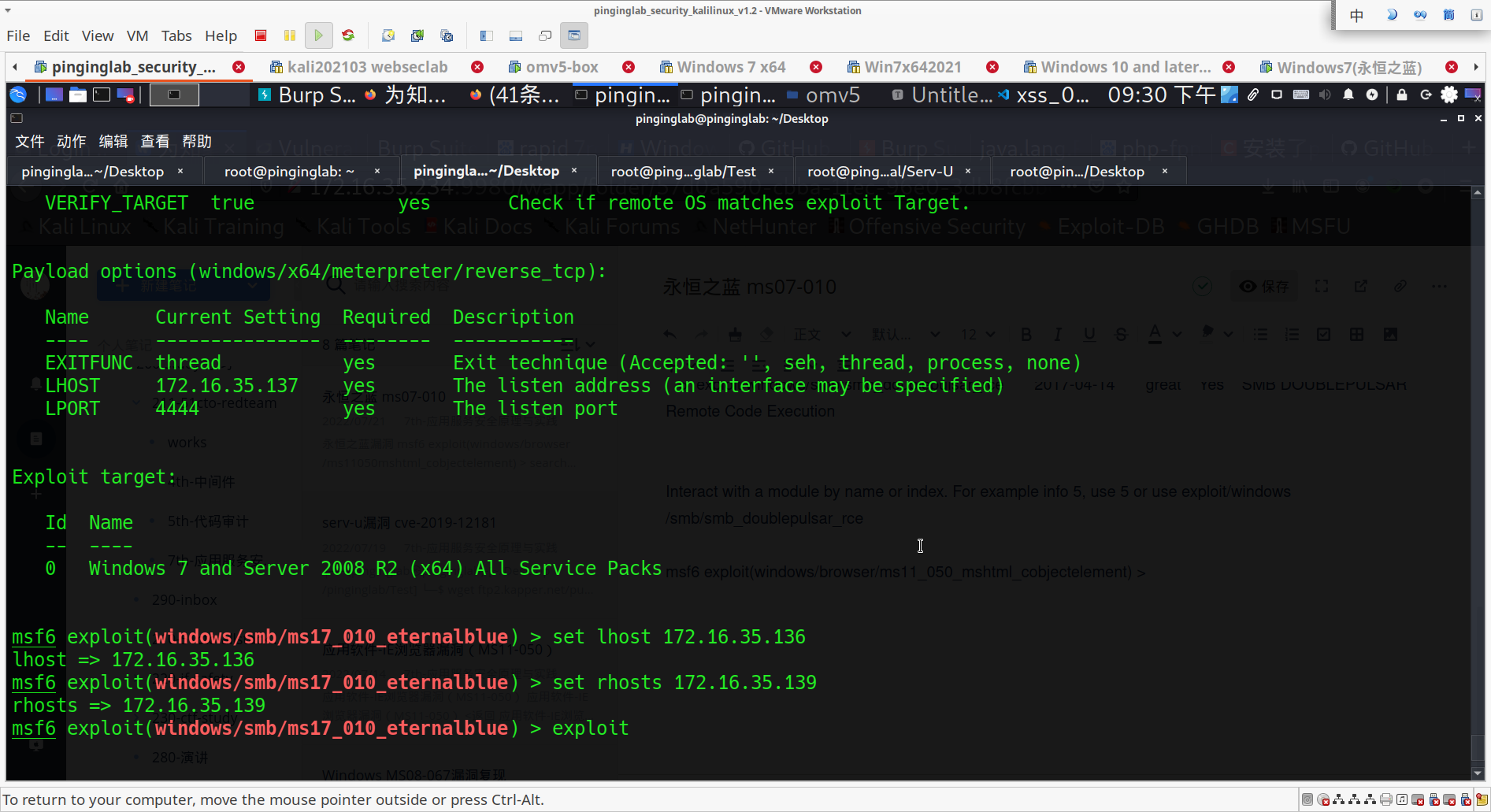Open the Kali panel file manager icon
Screen dimensions: 1491x812
78,95
